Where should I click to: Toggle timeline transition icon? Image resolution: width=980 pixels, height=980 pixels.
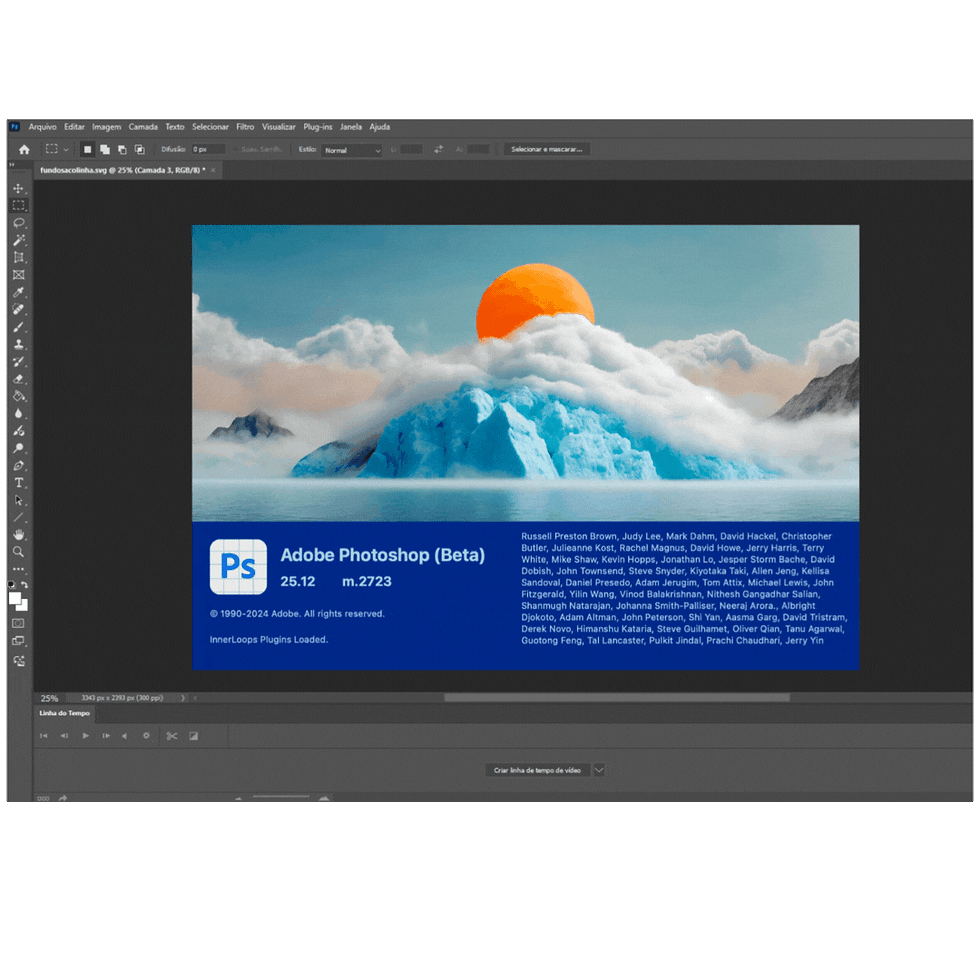tap(194, 736)
